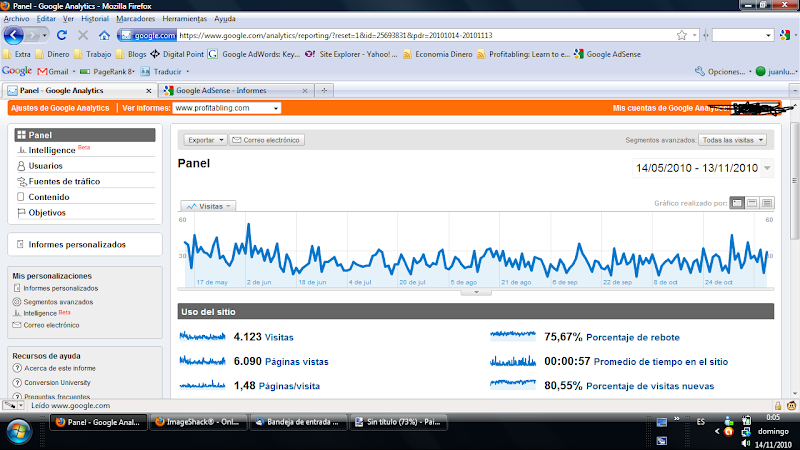Open Site Explorer Yahoo bookmark
This screenshot has height=450, width=800.
tap(351, 54)
